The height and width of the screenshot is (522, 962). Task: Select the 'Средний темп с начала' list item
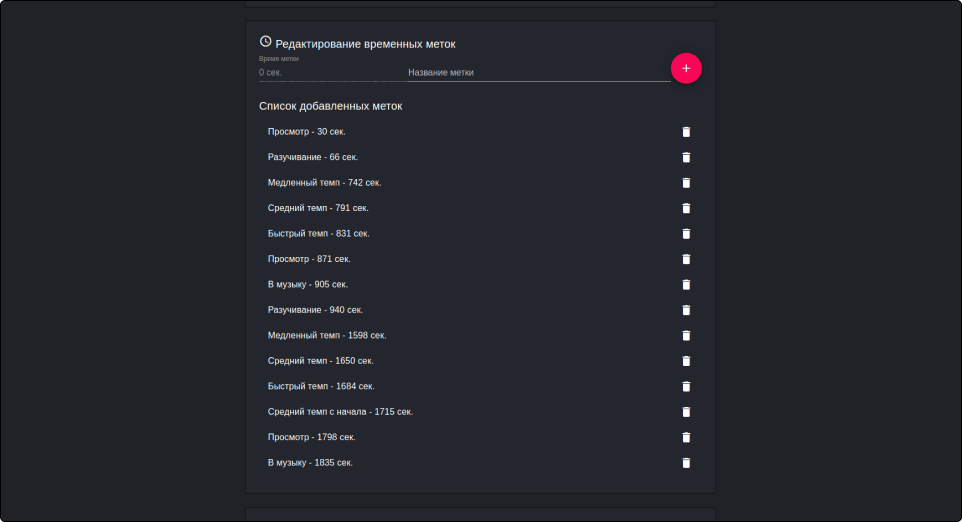pyautogui.click(x=340, y=412)
